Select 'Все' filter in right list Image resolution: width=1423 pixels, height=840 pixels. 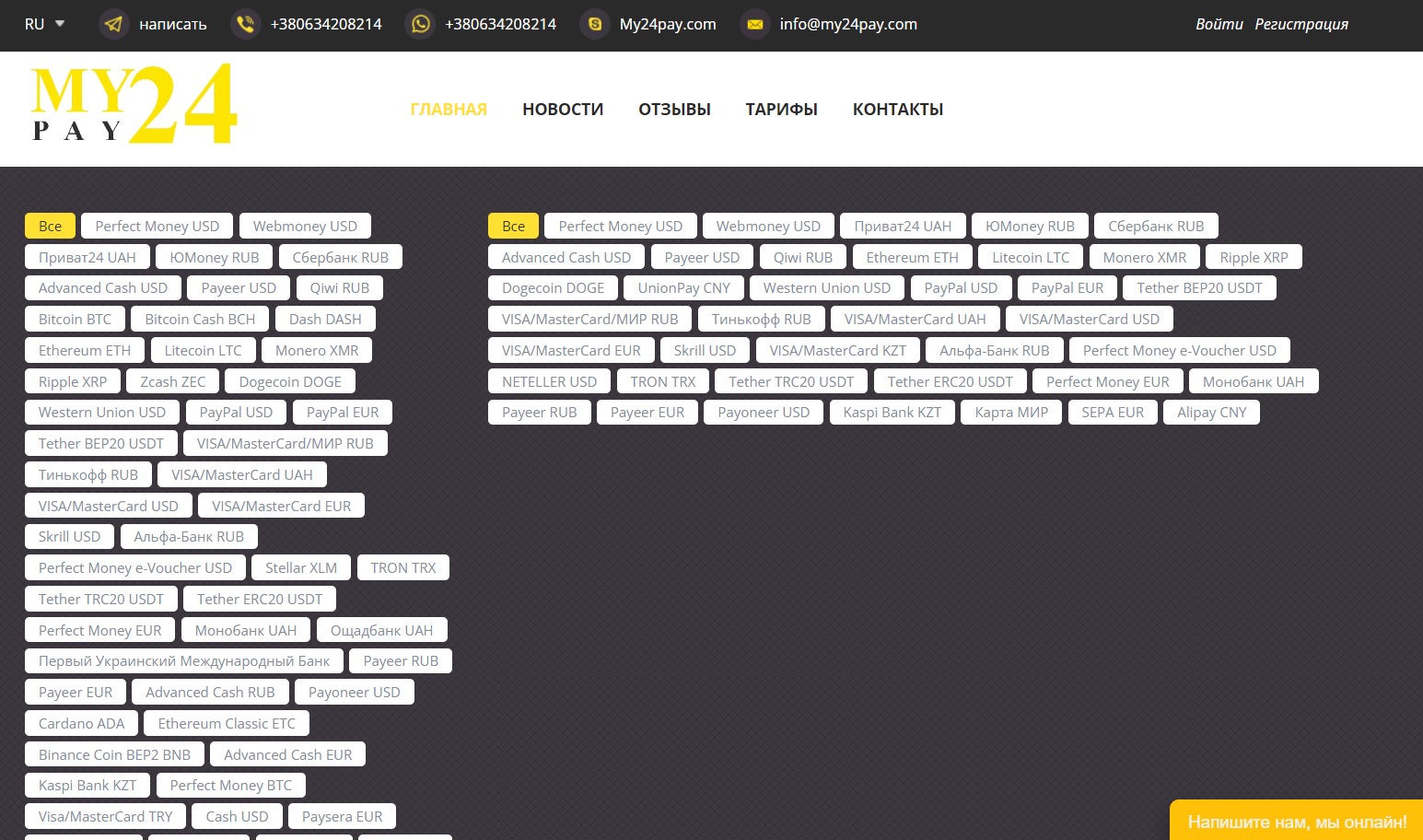point(513,227)
